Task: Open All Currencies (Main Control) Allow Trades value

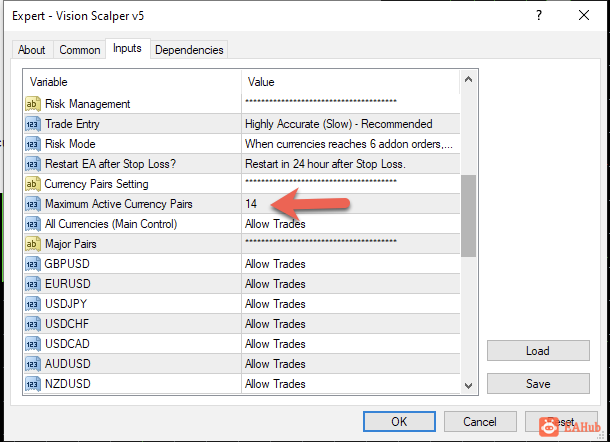Action: point(351,224)
